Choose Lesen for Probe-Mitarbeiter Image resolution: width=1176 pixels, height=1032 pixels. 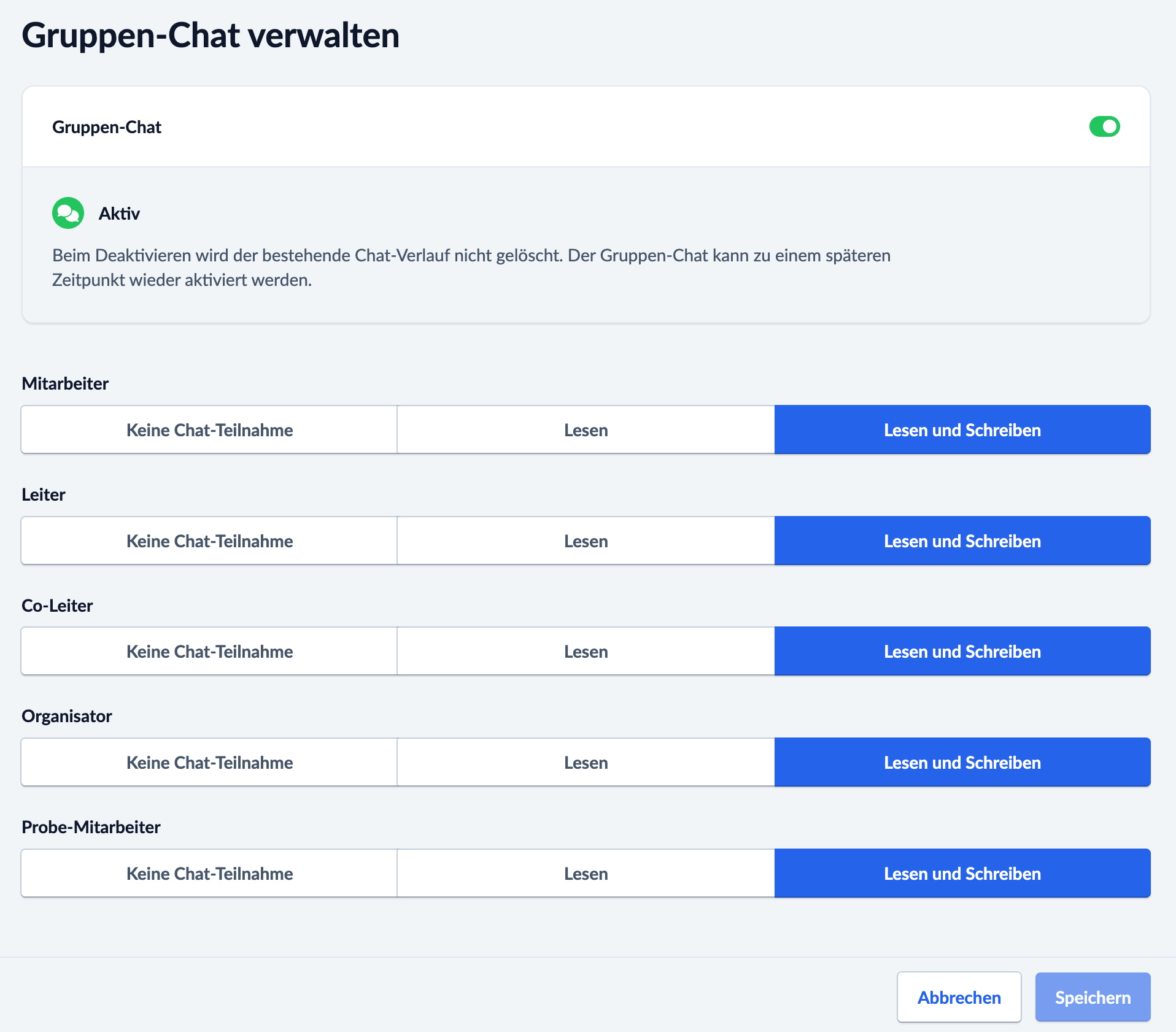pyautogui.click(x=586, y=873)
